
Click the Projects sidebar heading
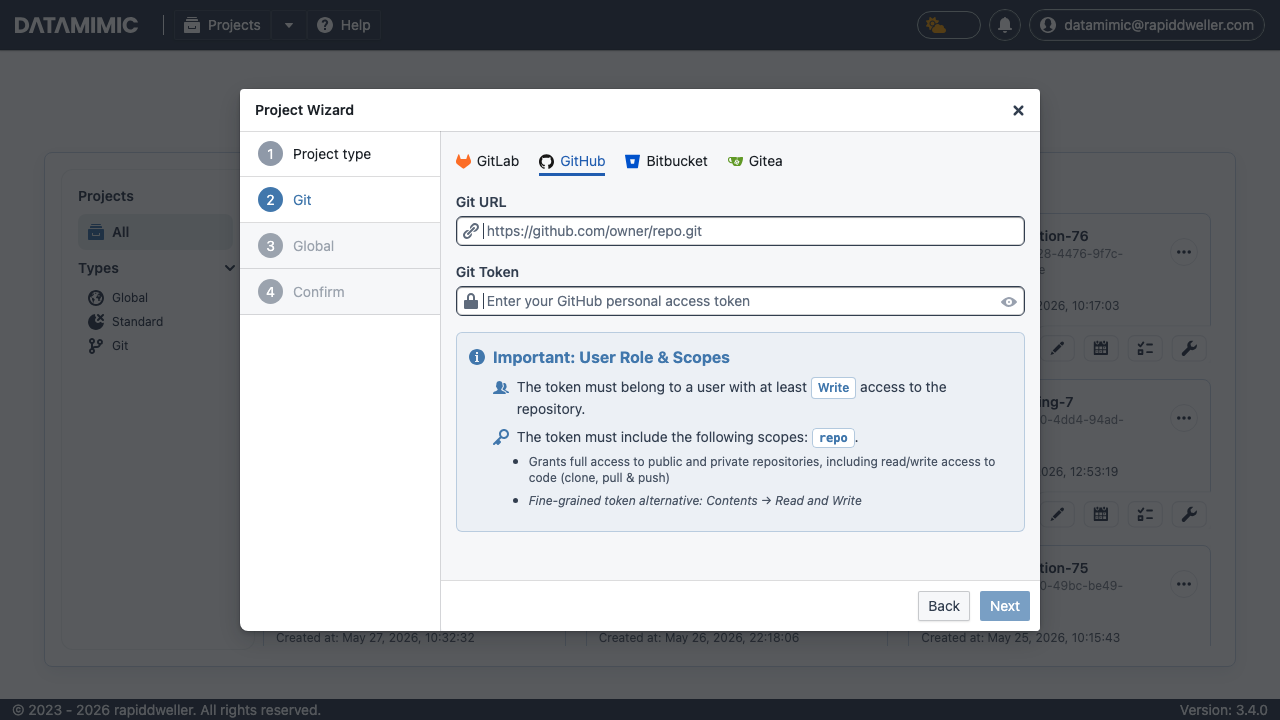click(x=106, y=196)
